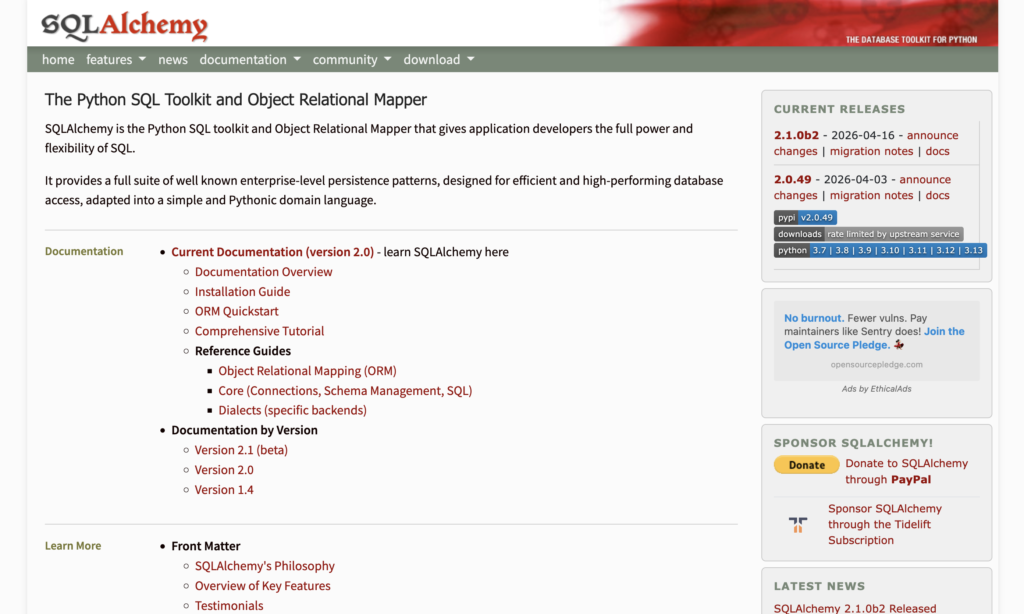
Task: Click the 2.1.0b2 release version
Action: pyautogui.click(x=796, y=135)
